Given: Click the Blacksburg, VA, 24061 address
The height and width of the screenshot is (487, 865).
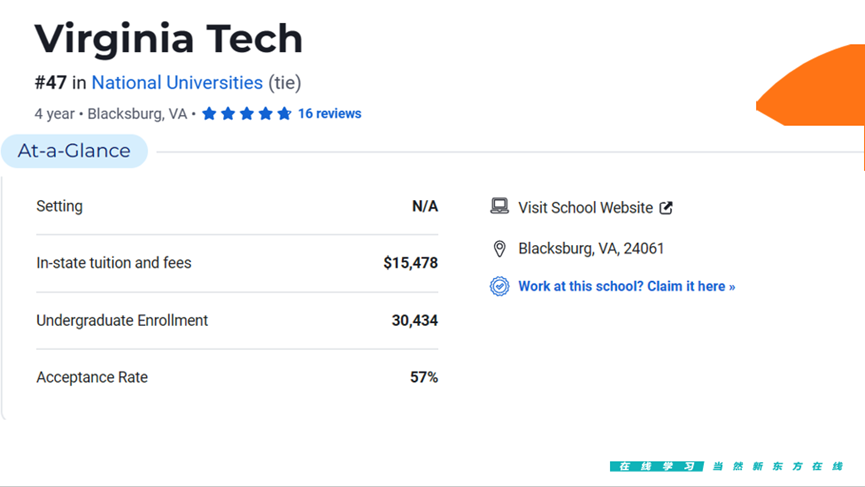Looking at the screenshot, I should [591, 249].
